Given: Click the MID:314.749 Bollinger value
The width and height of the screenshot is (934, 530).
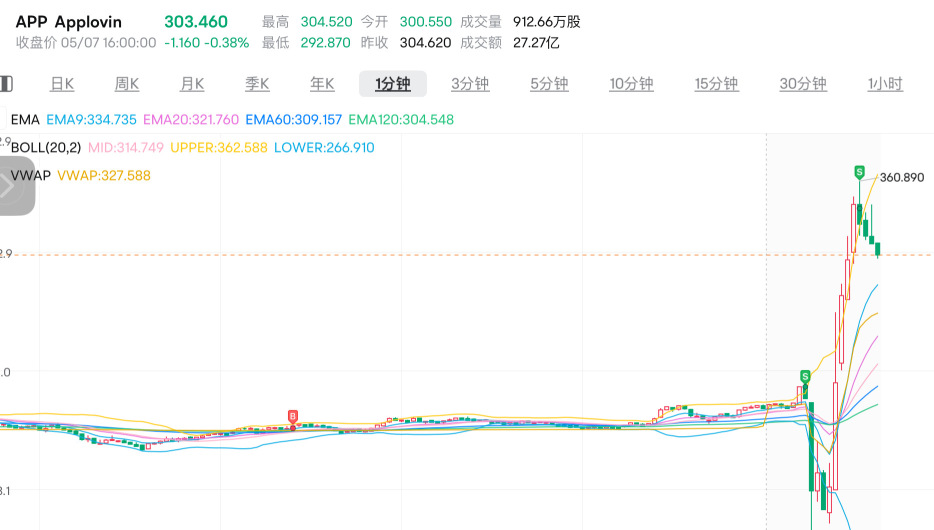Looking at the screenshot, I should click(x=126, y=148).
